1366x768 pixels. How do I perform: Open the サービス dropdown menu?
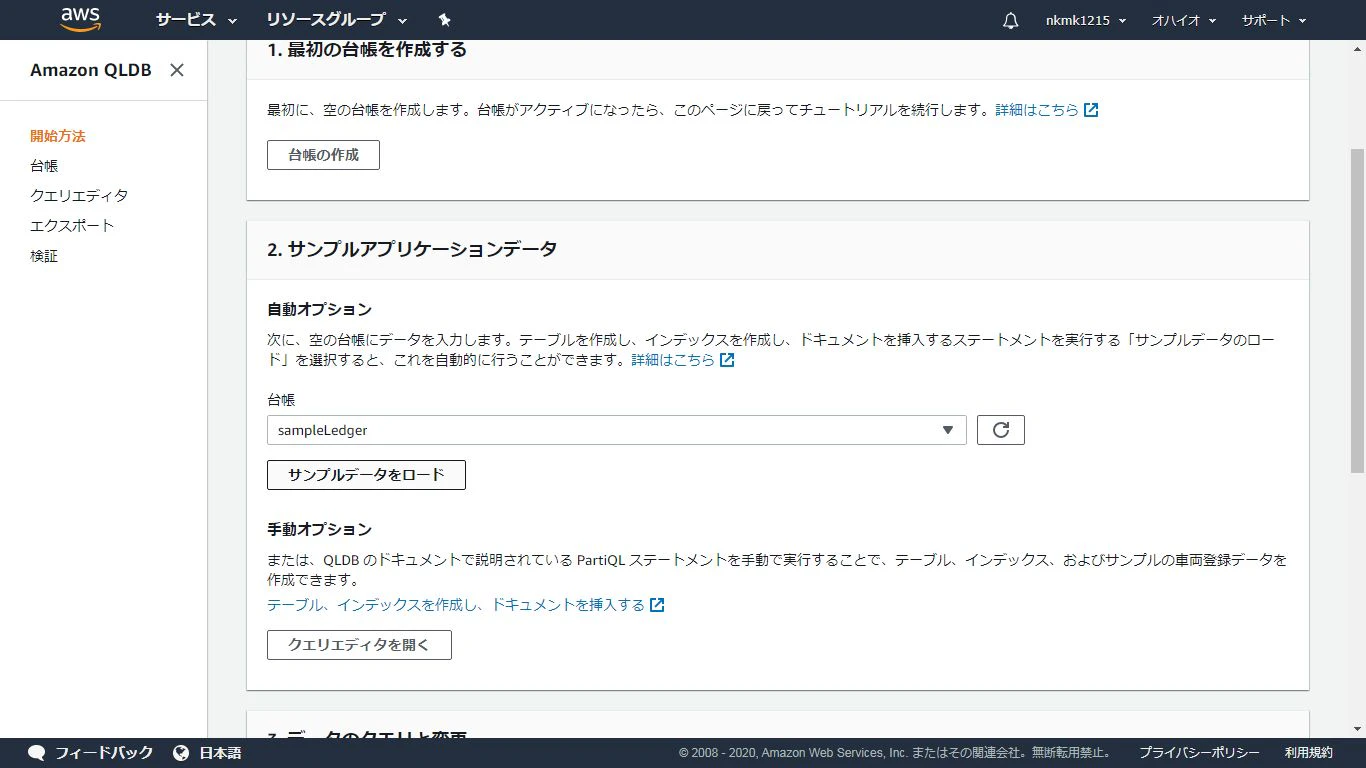(196, 20)
